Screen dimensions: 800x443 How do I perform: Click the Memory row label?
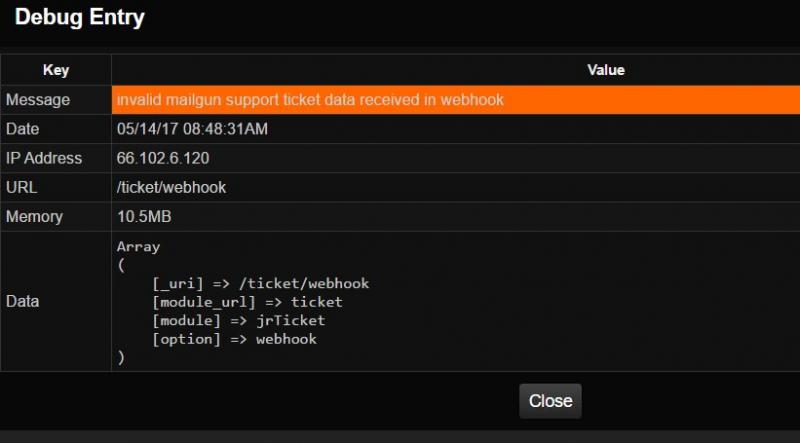(34, 216)
